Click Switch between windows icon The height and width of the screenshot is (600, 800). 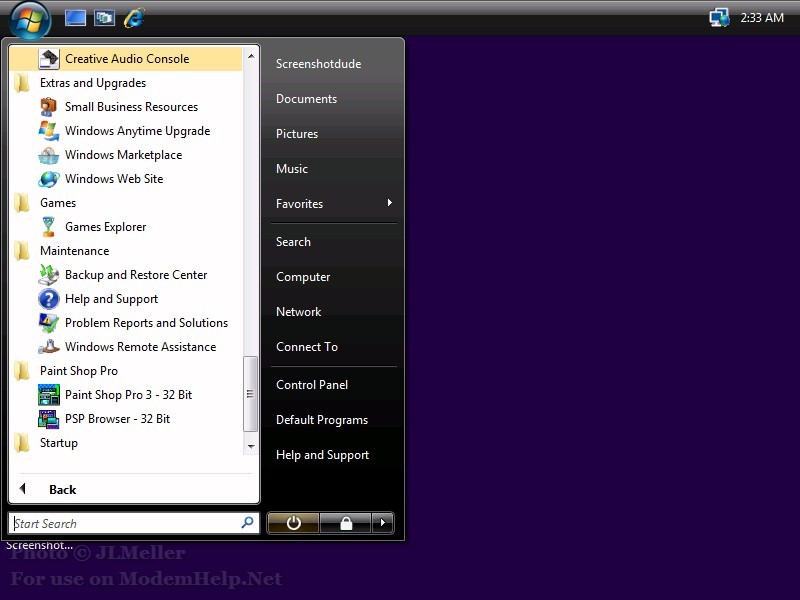click(x=105, y=18)
